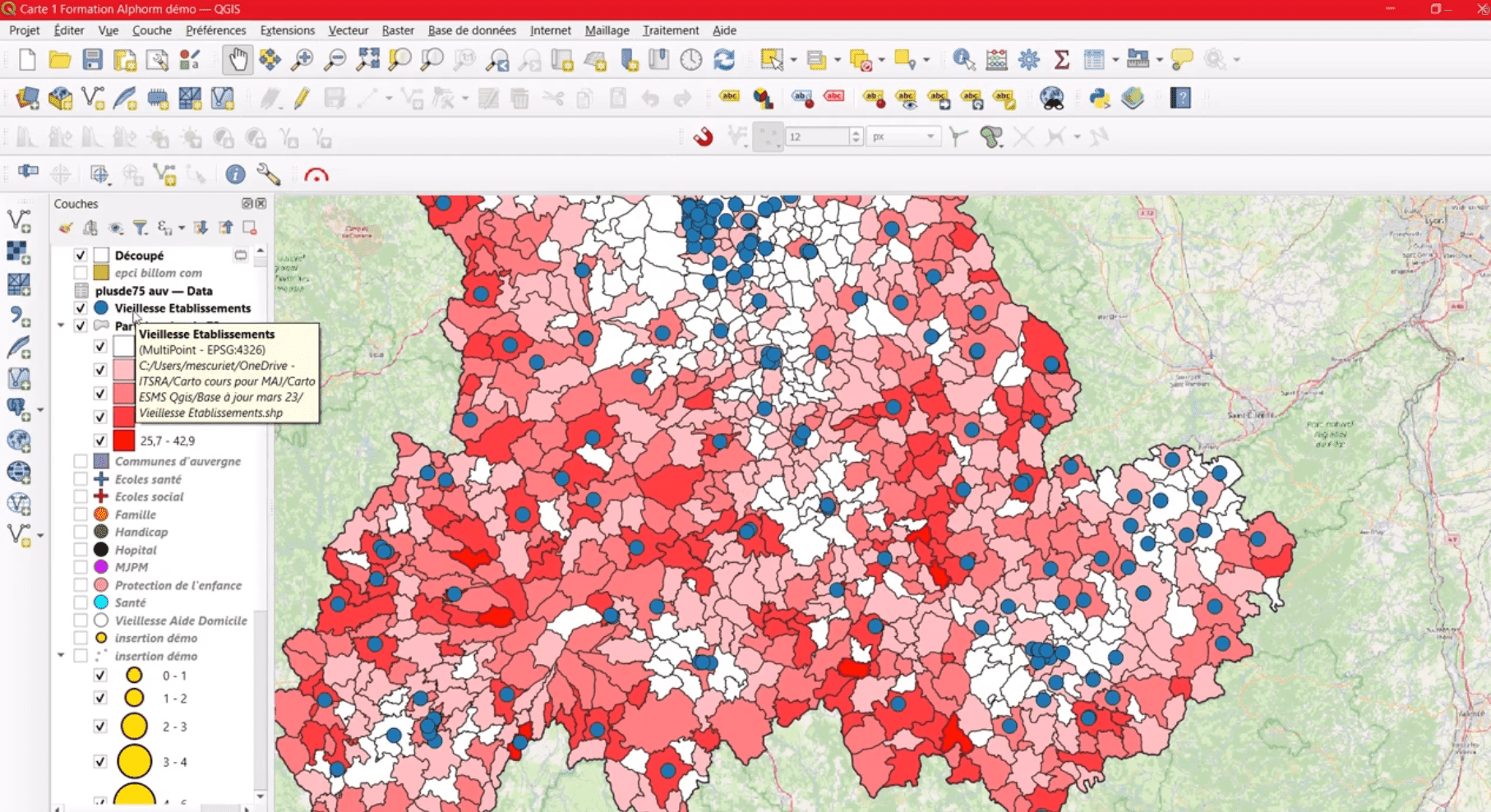
Task: Click the magenta MJPM symbol swatch
Action: 101,567
